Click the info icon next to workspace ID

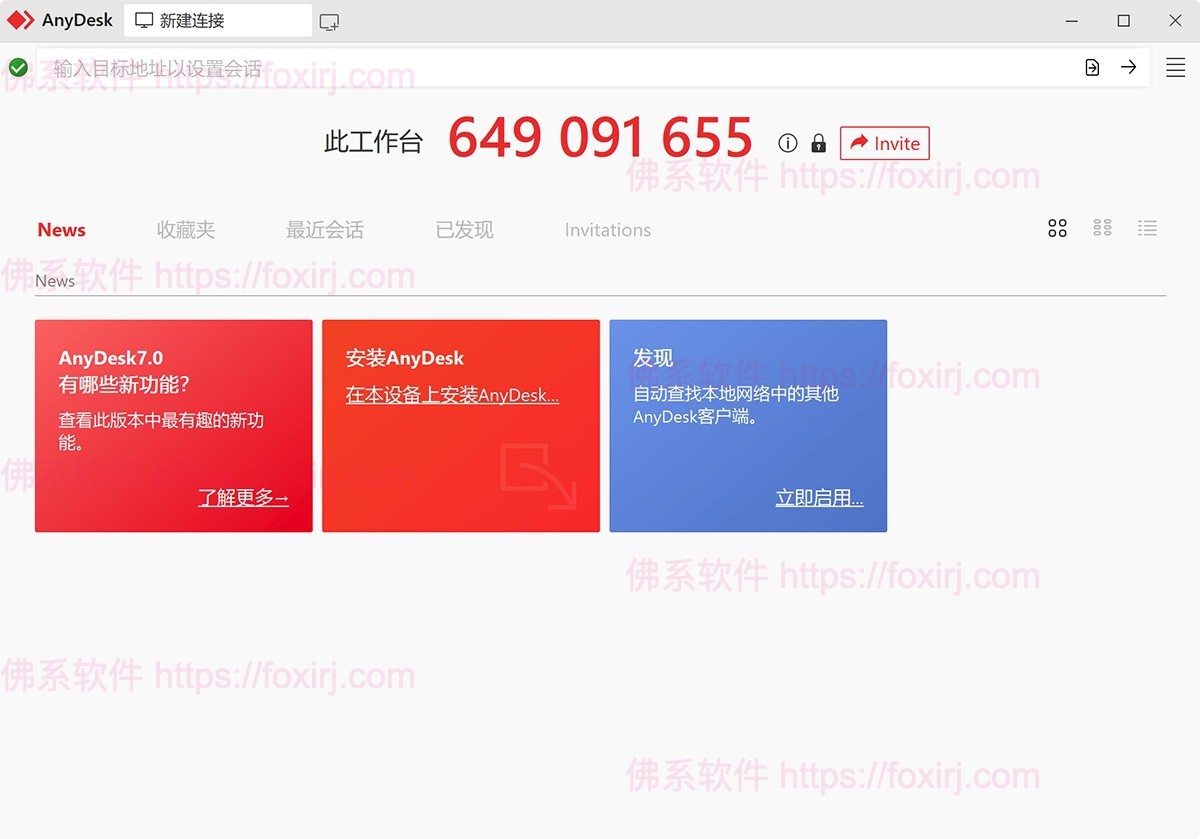tap(788, 143)
